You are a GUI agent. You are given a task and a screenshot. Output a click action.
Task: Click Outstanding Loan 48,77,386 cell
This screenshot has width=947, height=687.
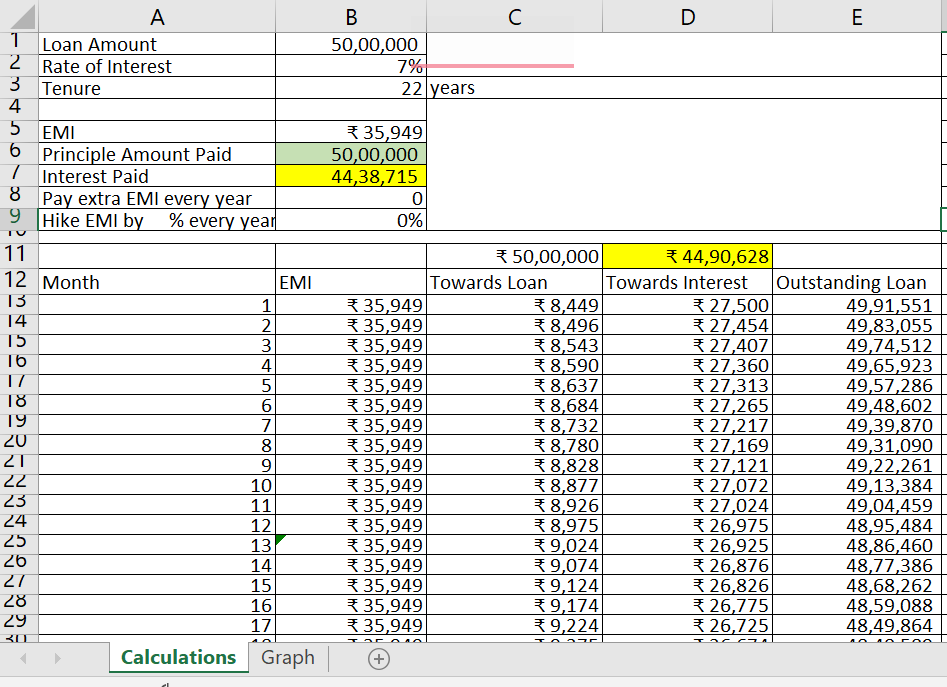point(856,565)
